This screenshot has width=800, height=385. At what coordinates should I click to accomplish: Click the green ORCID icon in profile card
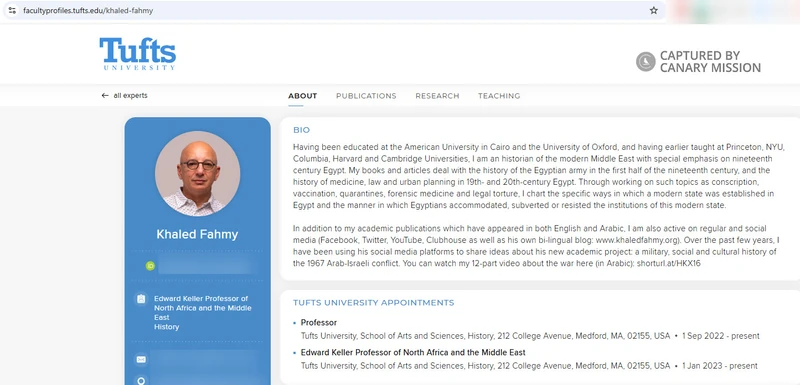click(150, 266)
